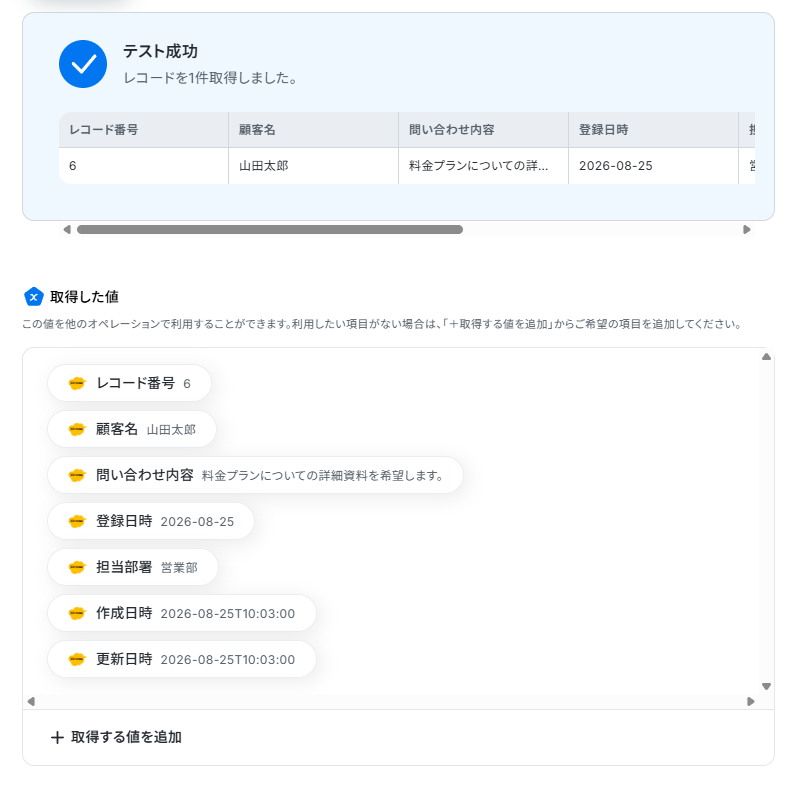
Task: Click the kintone icon in 作成日時 chip
Action: click(77, 614)
